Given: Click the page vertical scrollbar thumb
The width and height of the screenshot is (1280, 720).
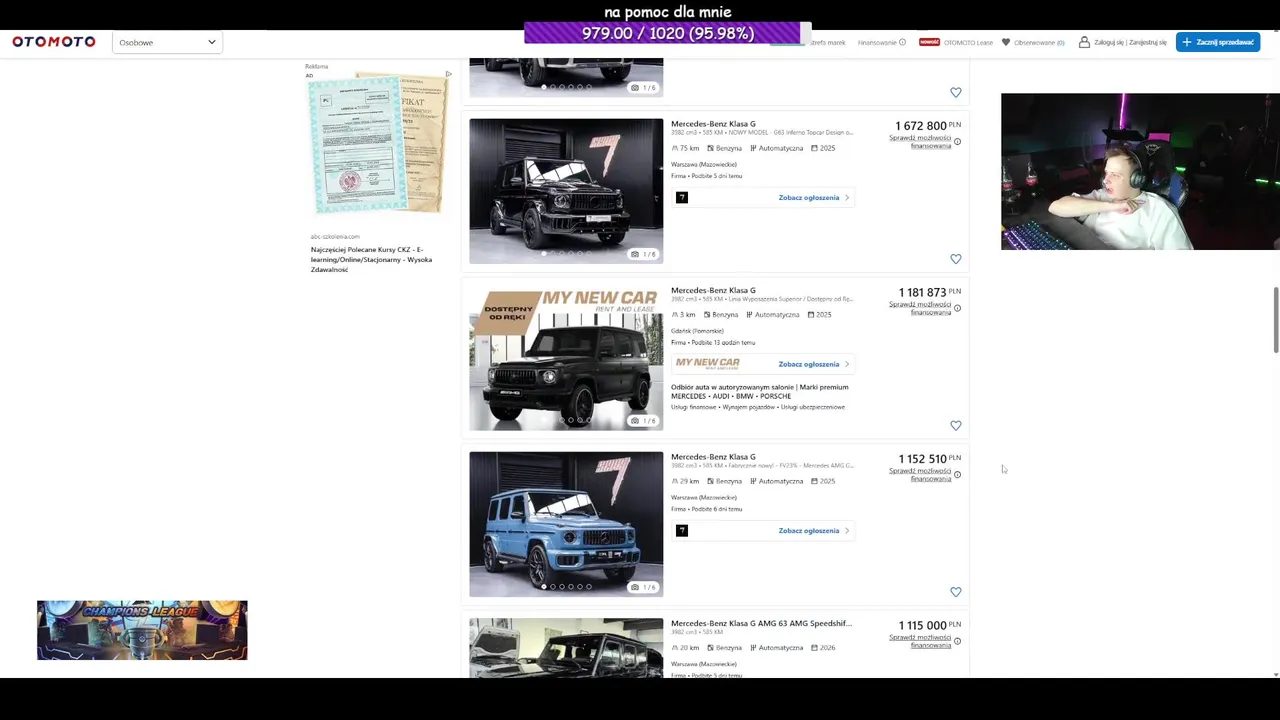Looking at the screenshot, I should point(1275,320).
